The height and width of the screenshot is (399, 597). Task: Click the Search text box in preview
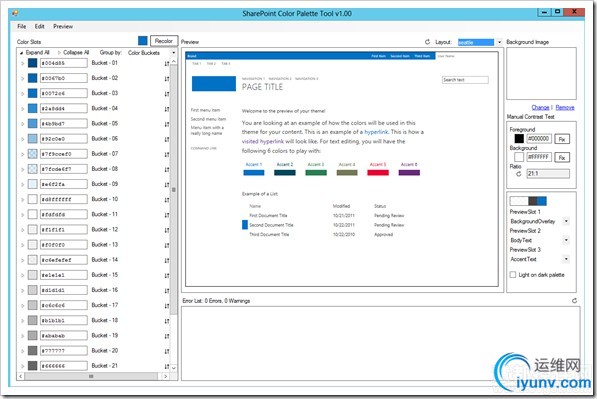(x=465, y=80)
